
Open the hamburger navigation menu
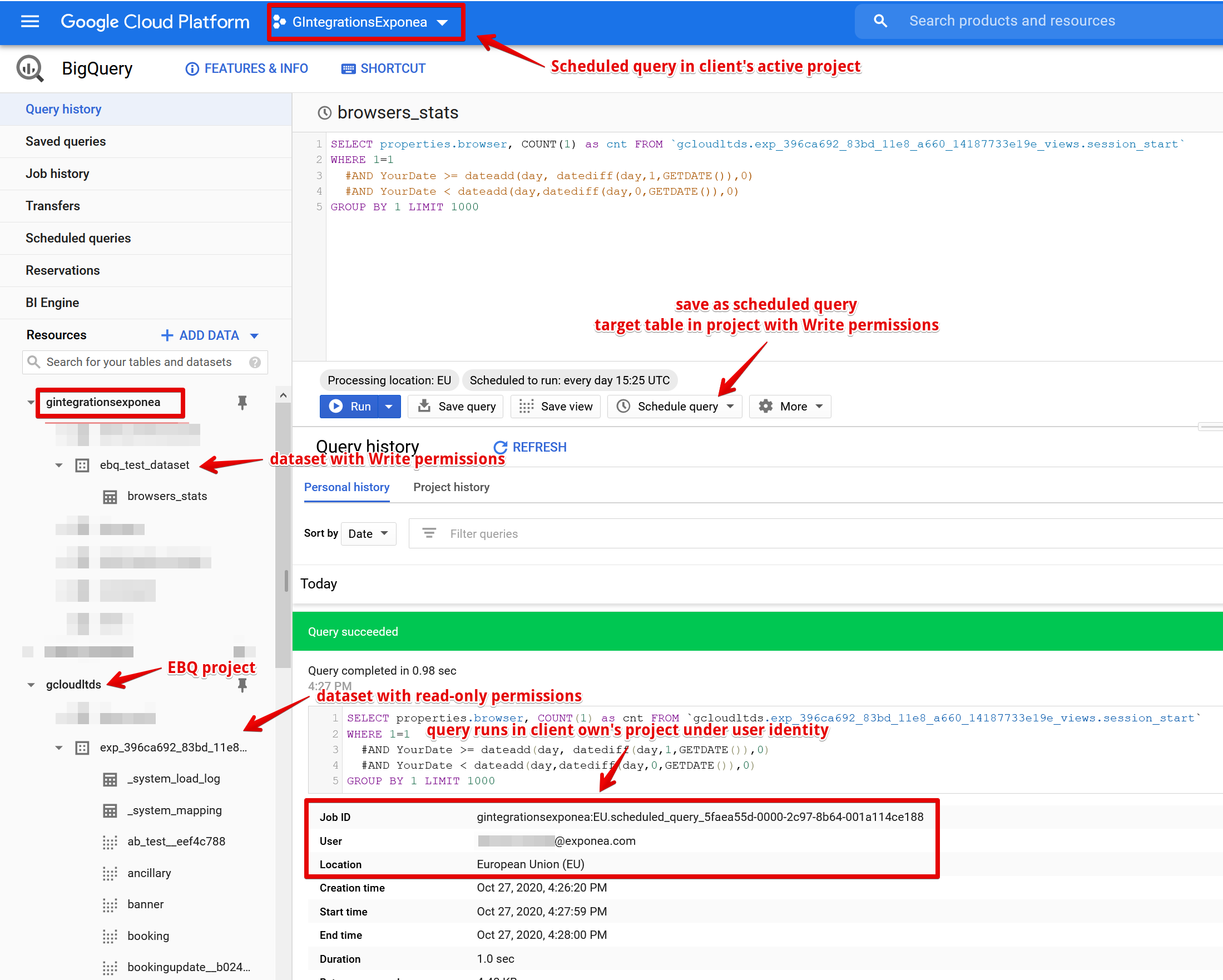(29, 22)
